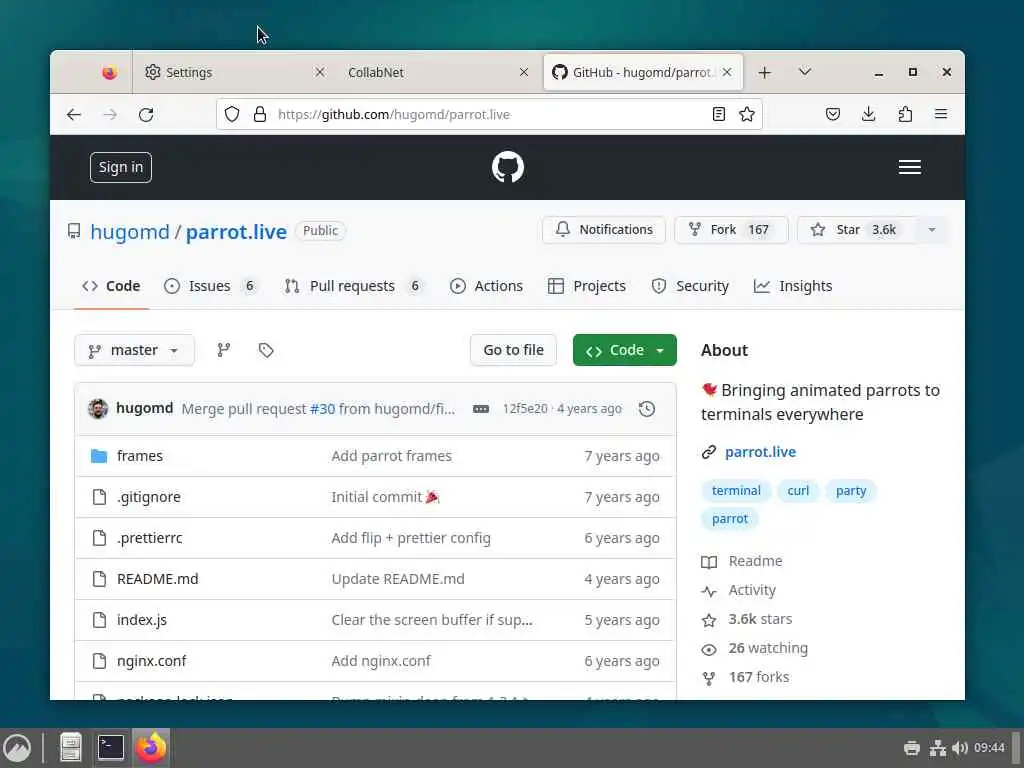Open Activity link in About sidebar
This screenshot has width=1024, height=768.
752,590
